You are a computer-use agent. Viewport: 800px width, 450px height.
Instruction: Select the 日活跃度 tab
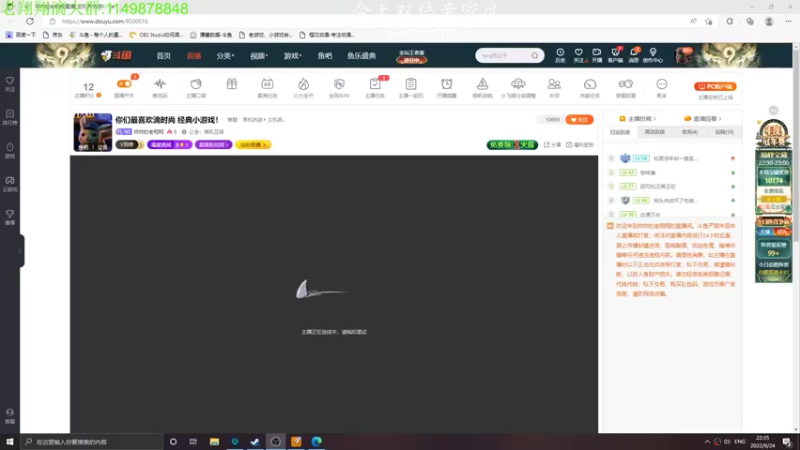click(620, 132)
